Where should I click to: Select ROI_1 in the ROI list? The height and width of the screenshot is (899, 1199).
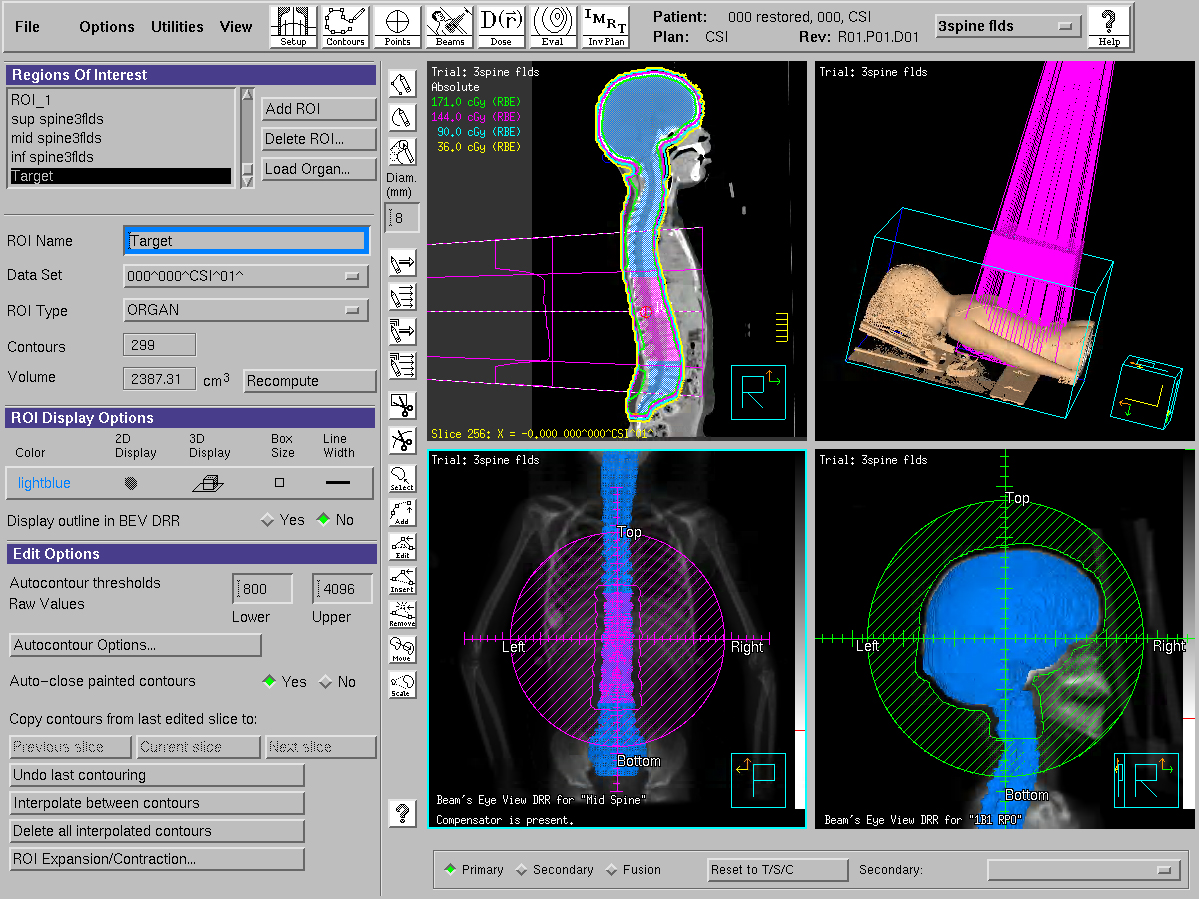click(x=121, y=100)
